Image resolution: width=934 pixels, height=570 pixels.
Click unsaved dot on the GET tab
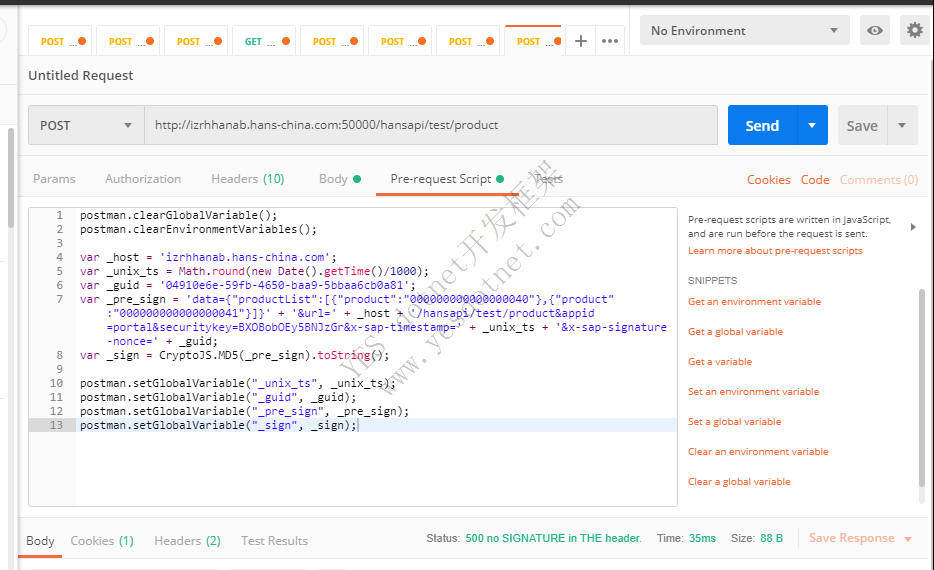(x=286, y=41)
